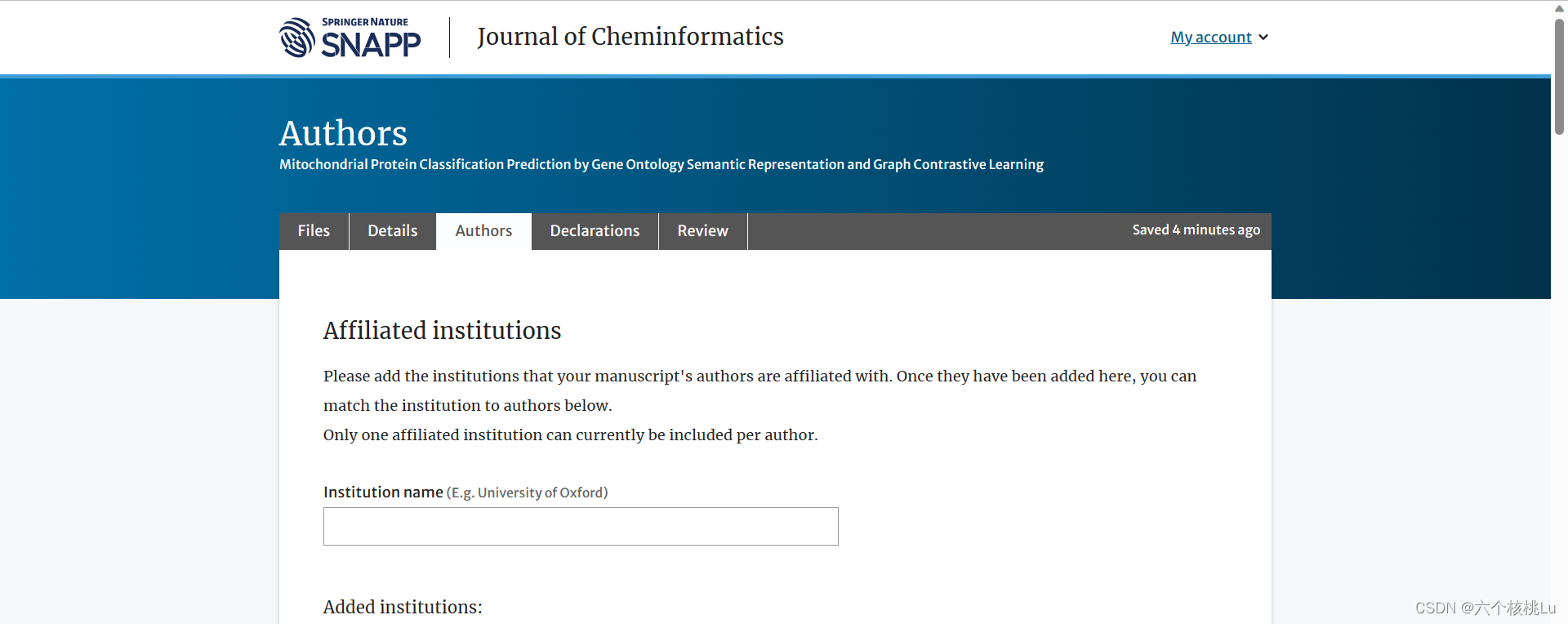1568x624 pixels.
Task: Click the SNAPP wordmark in header
Action: pos(371,43)
